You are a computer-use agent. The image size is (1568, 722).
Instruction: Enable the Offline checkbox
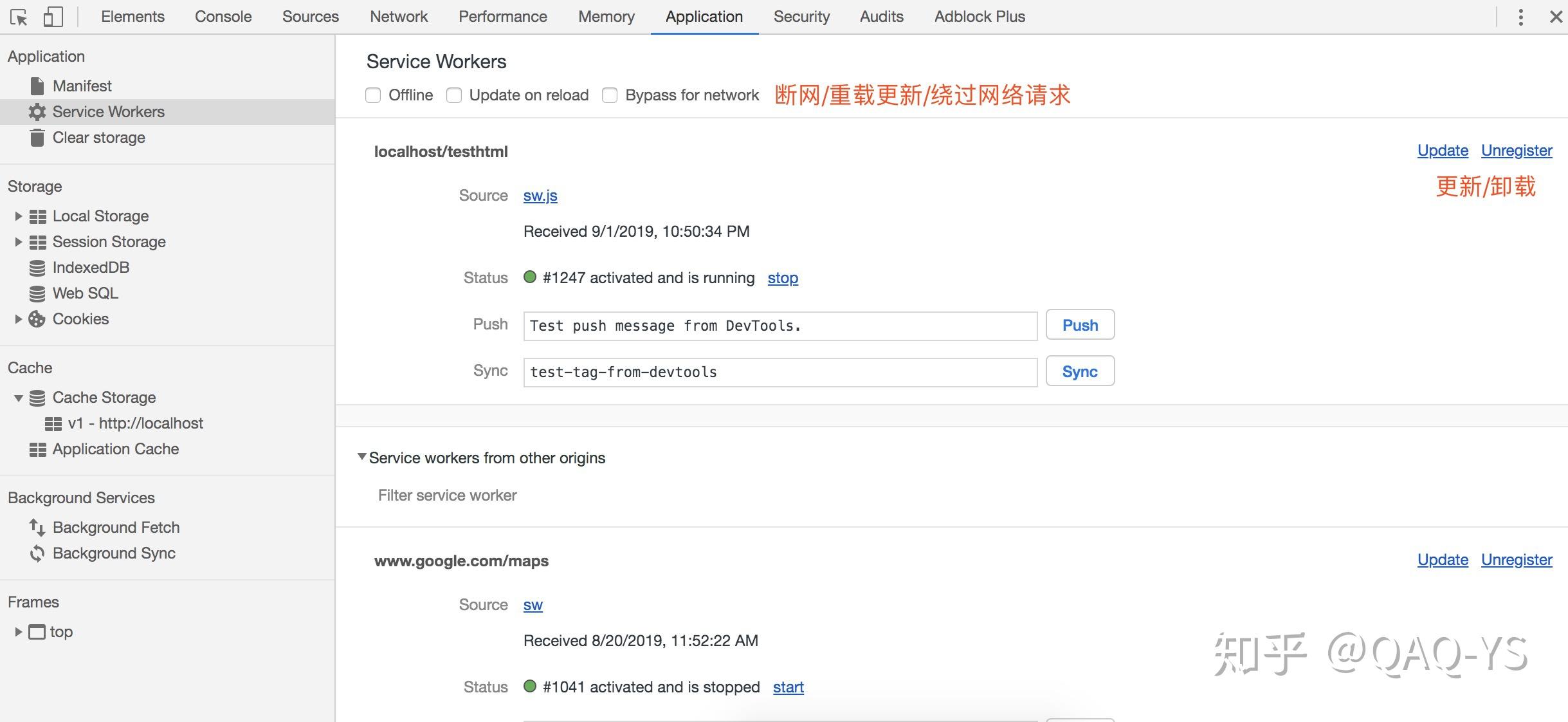pyautogui.click(x=374, y=95)
